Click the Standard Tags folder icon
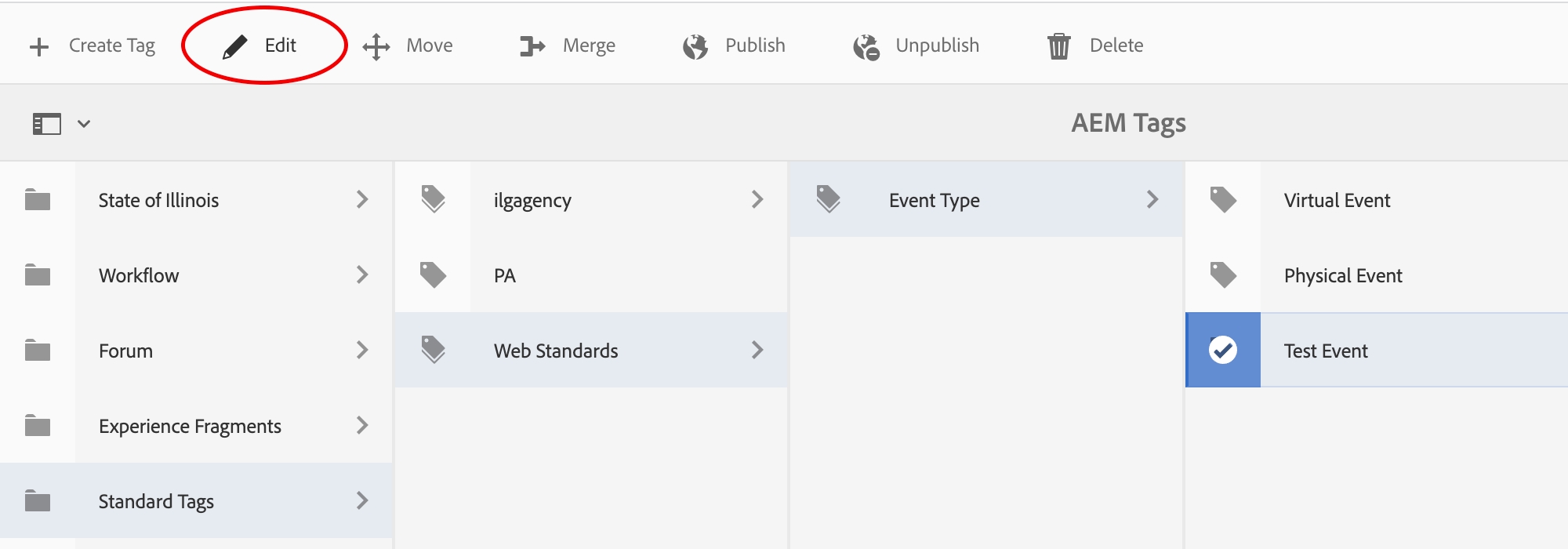 38,501
